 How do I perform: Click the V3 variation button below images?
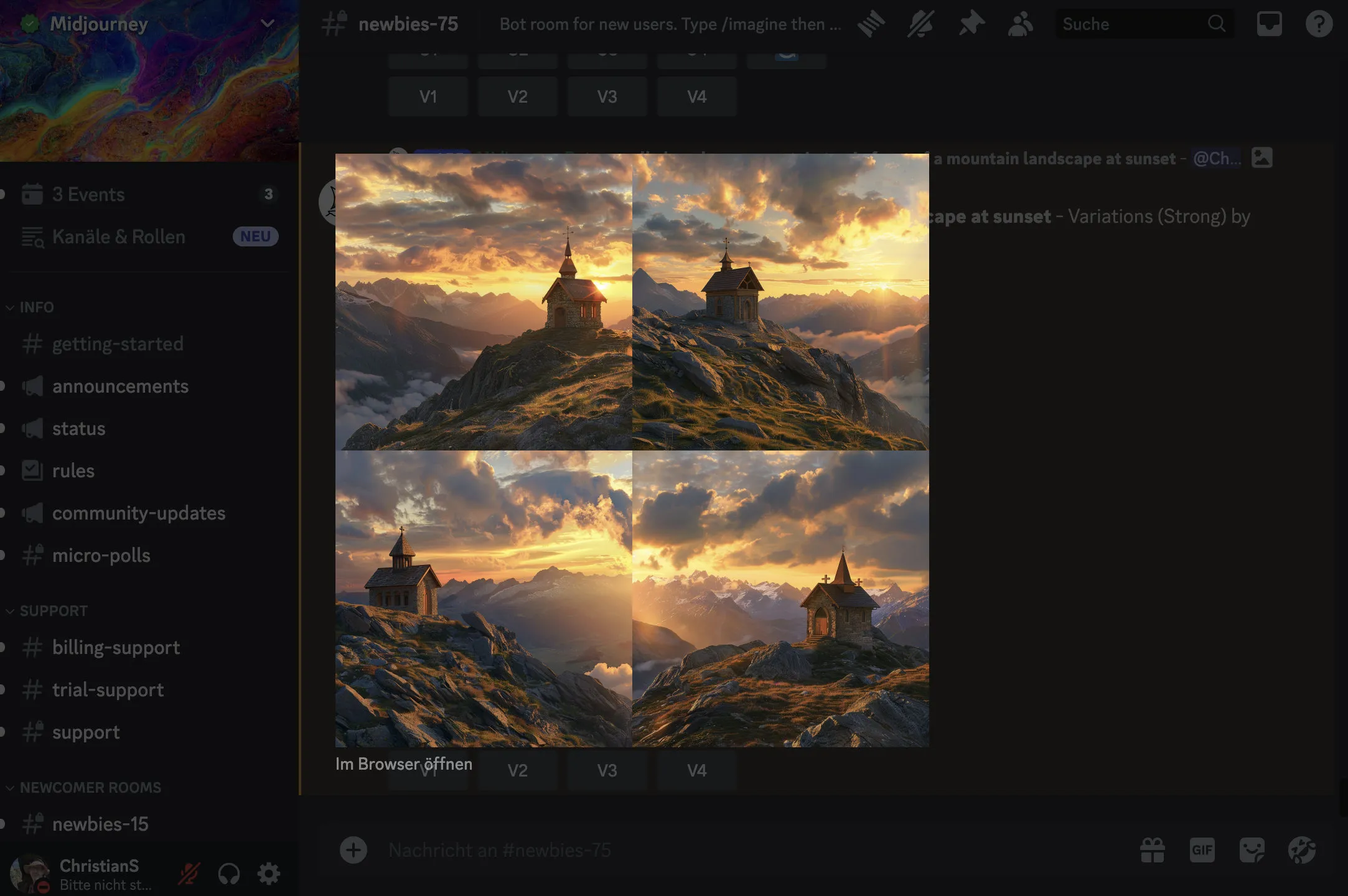(607, 771)
